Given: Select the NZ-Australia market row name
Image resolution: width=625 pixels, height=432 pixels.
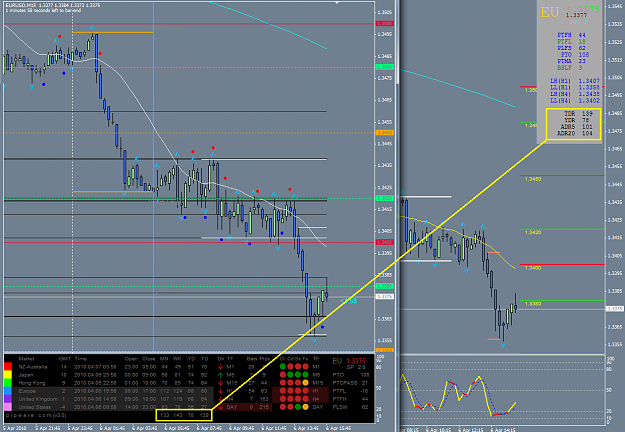Looking at the screenshot, I should tap(33, 367).
